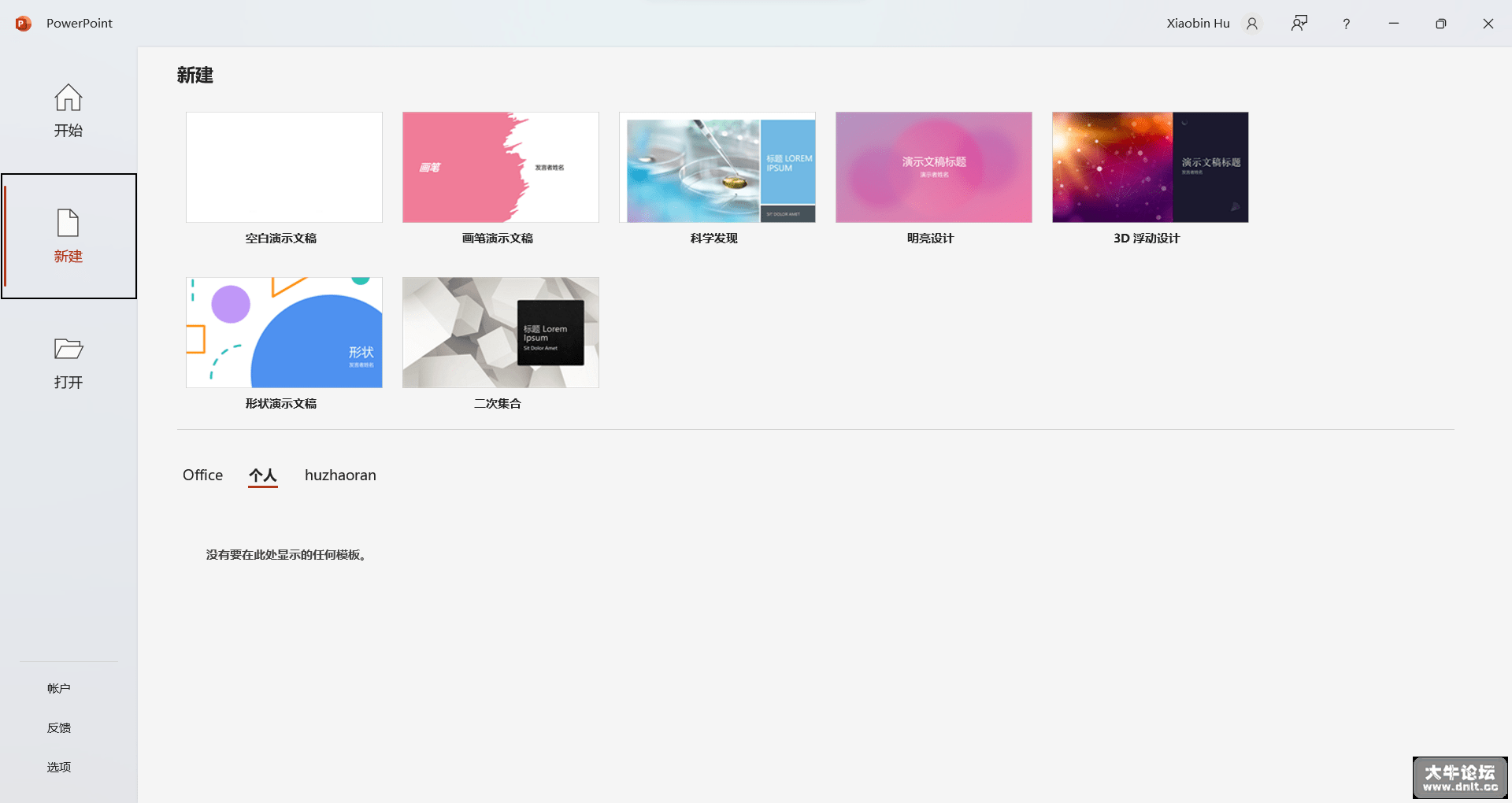Create a 空白演示文稿 blank presentation thumbnail

tap(284, 167)
